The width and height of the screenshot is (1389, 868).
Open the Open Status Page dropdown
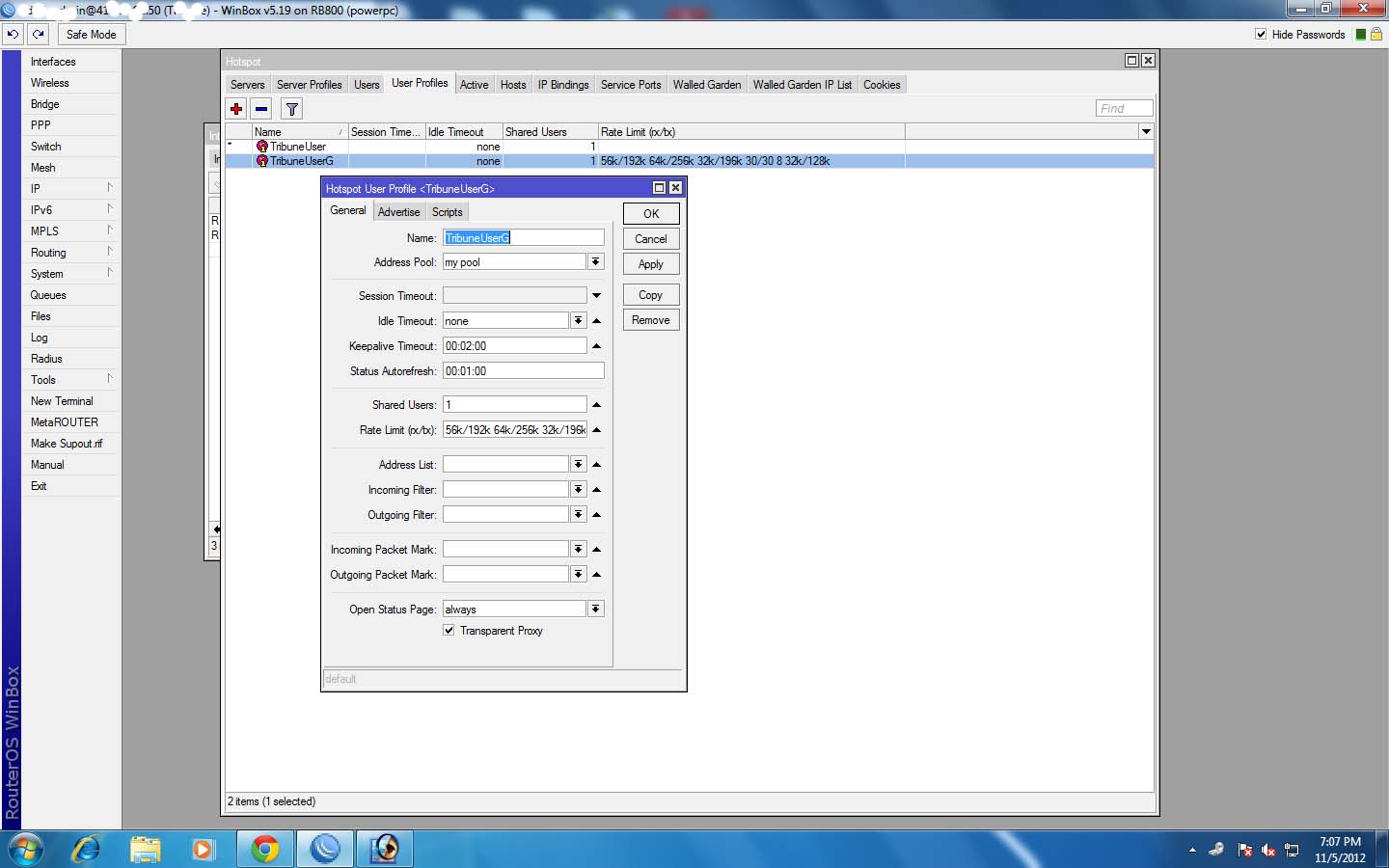tap(596, 610)
